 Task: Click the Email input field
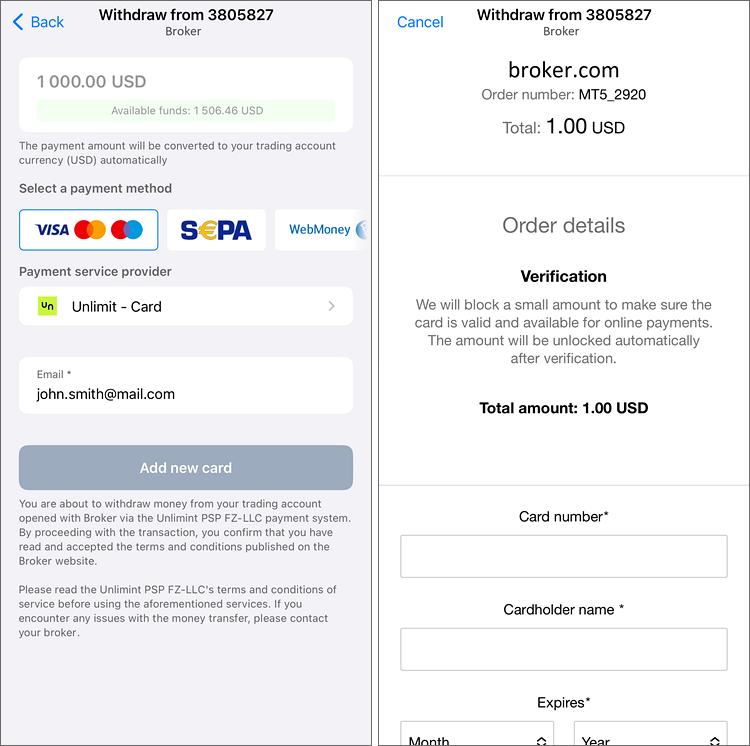click(186, 394)
